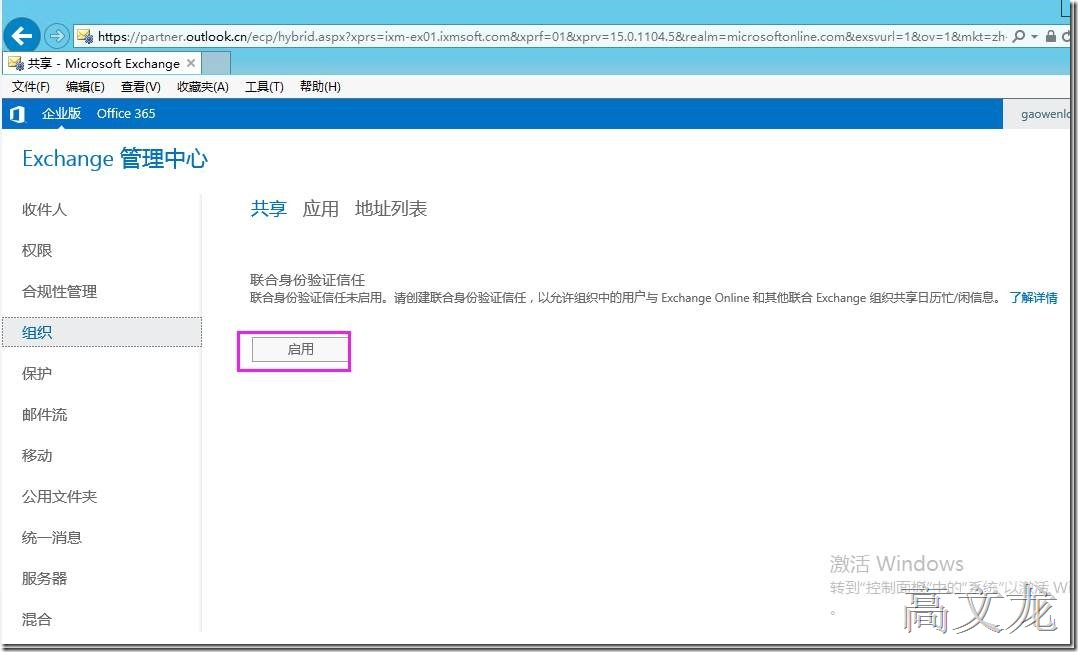
Task: Select 邮件流 in the left navigation
Action: tap(45, 415)
